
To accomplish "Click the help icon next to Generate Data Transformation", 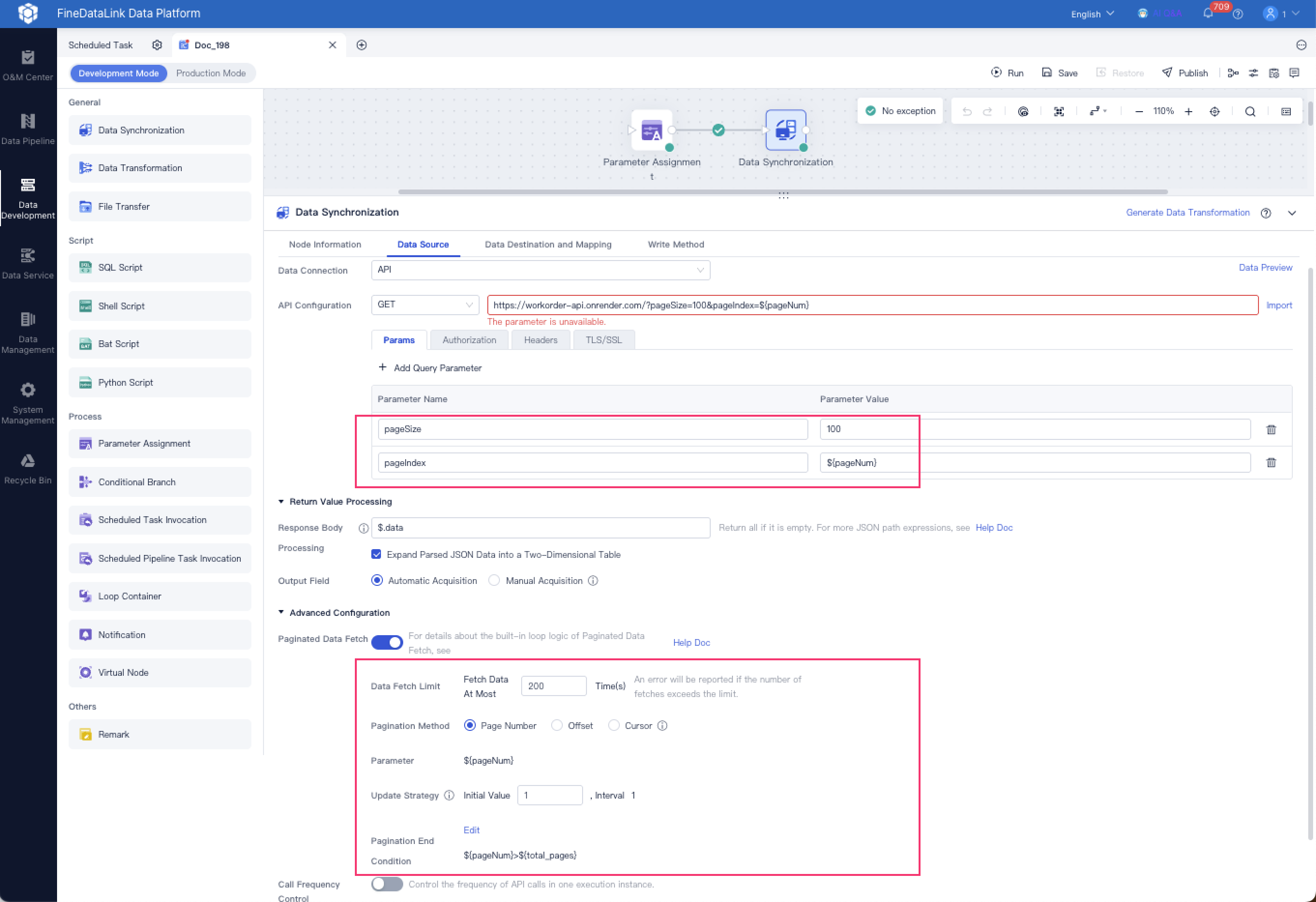I will [1266, 213].
